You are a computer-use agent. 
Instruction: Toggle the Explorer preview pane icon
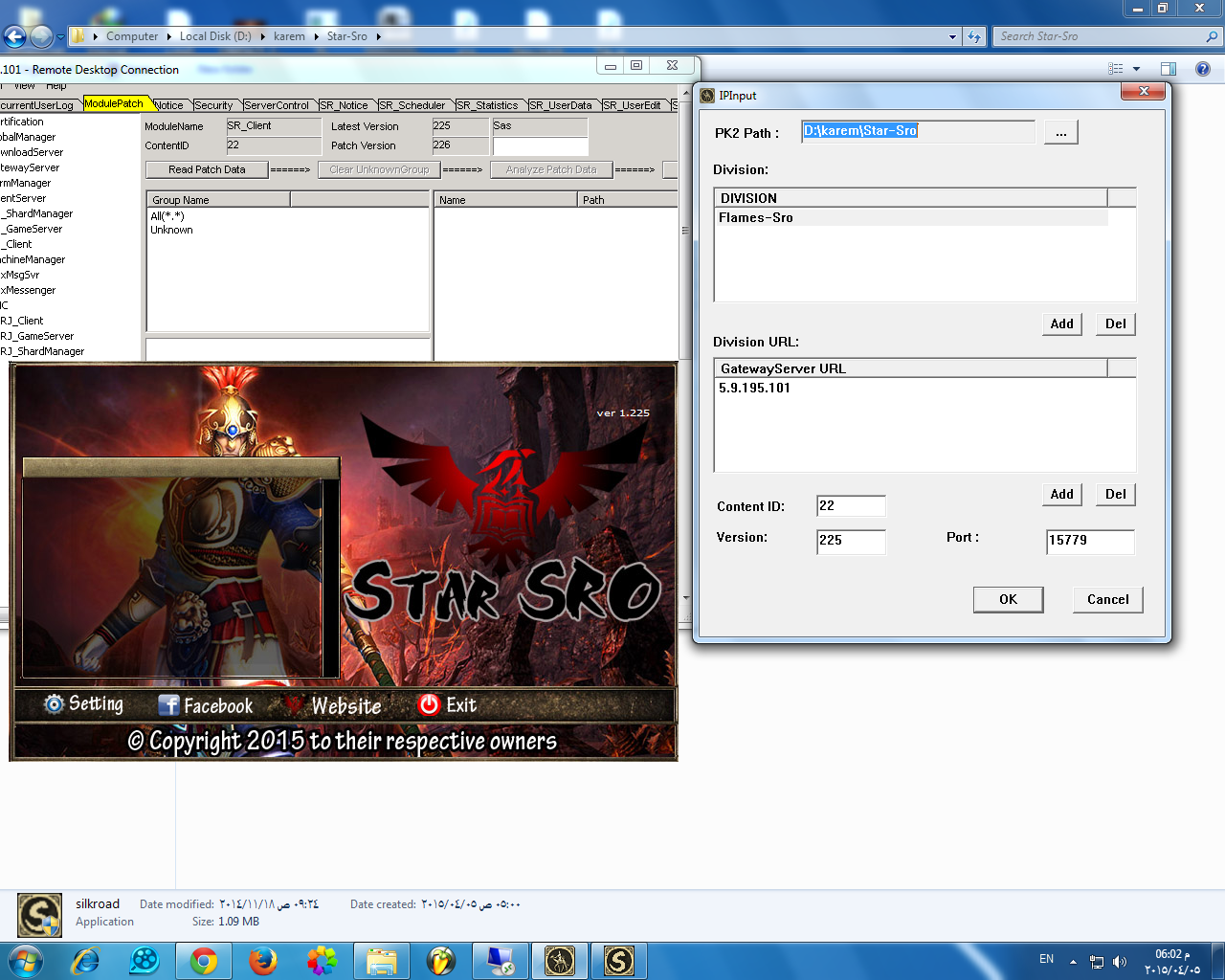[x=1169, y=69]
